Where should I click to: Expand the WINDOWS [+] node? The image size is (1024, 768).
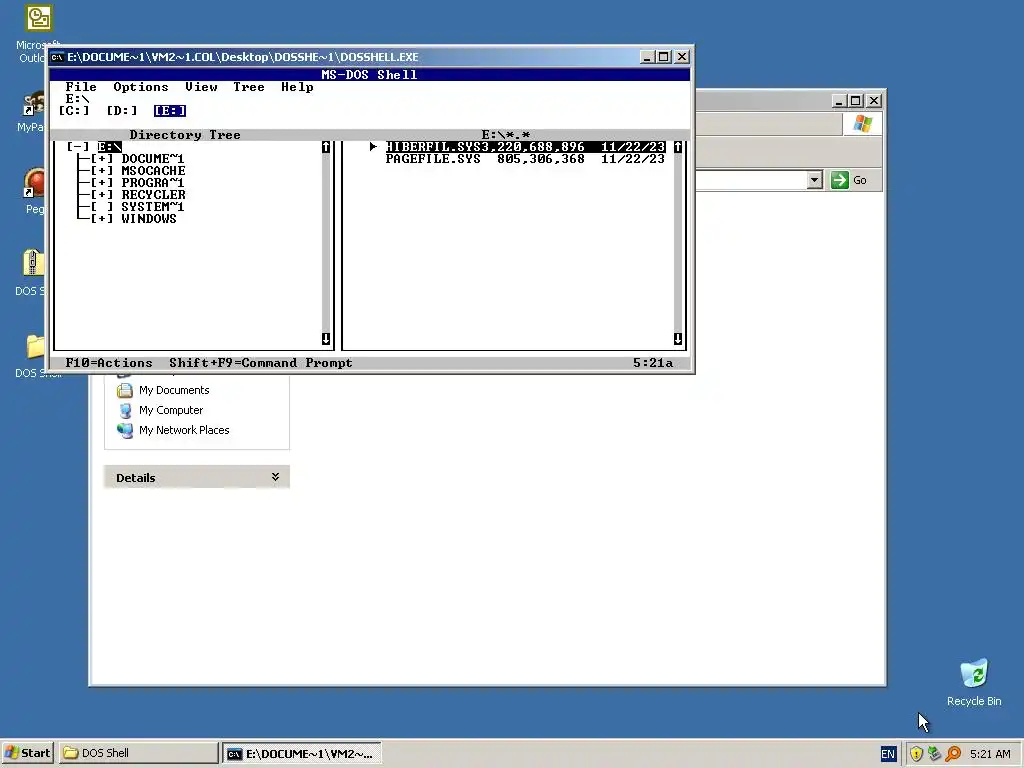[102, 219]
